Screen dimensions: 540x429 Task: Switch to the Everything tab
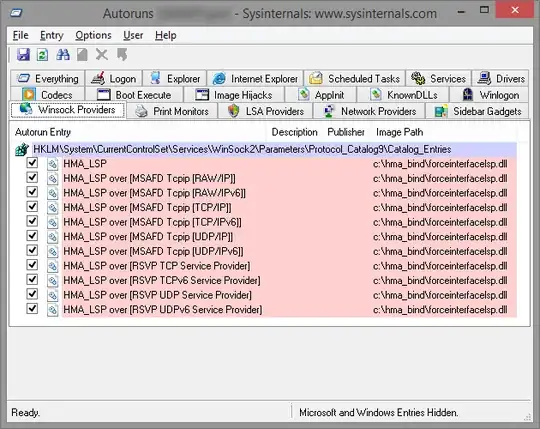[47, 79]
